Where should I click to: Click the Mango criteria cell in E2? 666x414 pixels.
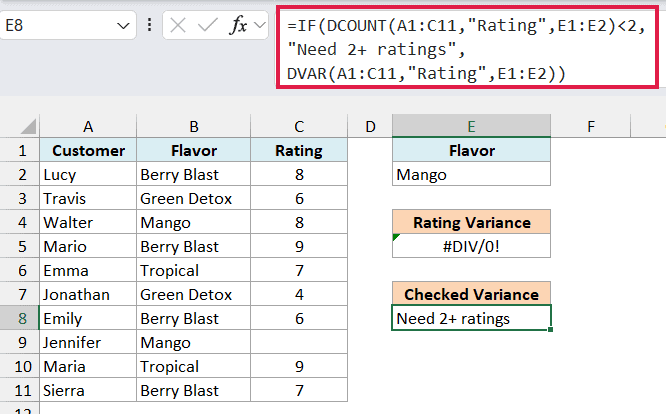point(471,175)
